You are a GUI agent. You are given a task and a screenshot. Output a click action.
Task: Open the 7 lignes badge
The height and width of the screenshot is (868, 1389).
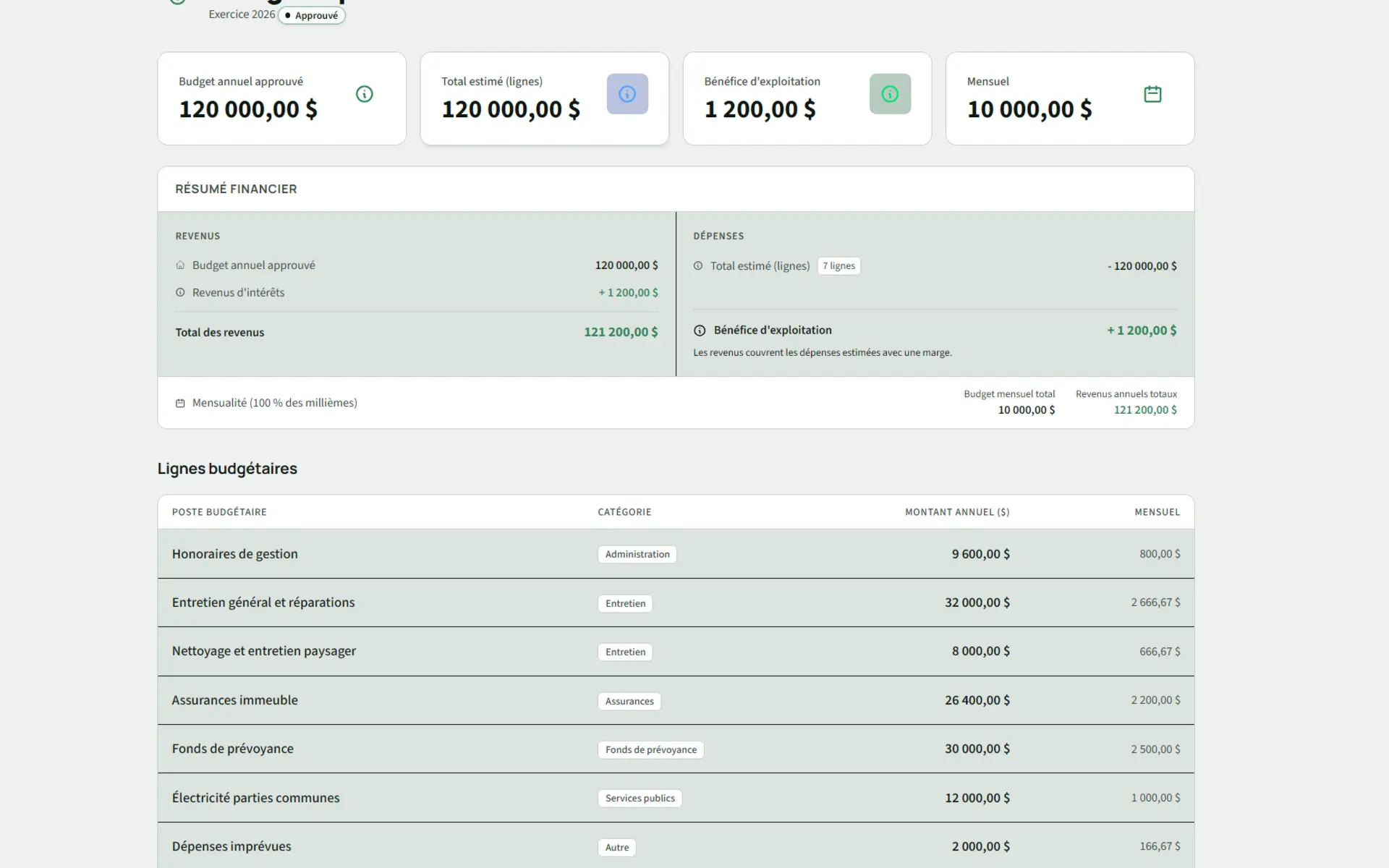838,265
